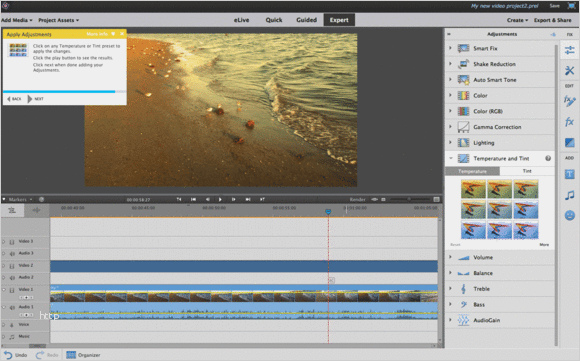Click the Undo arrow icon
The image size is (580, 361).
tap(8, 355)
